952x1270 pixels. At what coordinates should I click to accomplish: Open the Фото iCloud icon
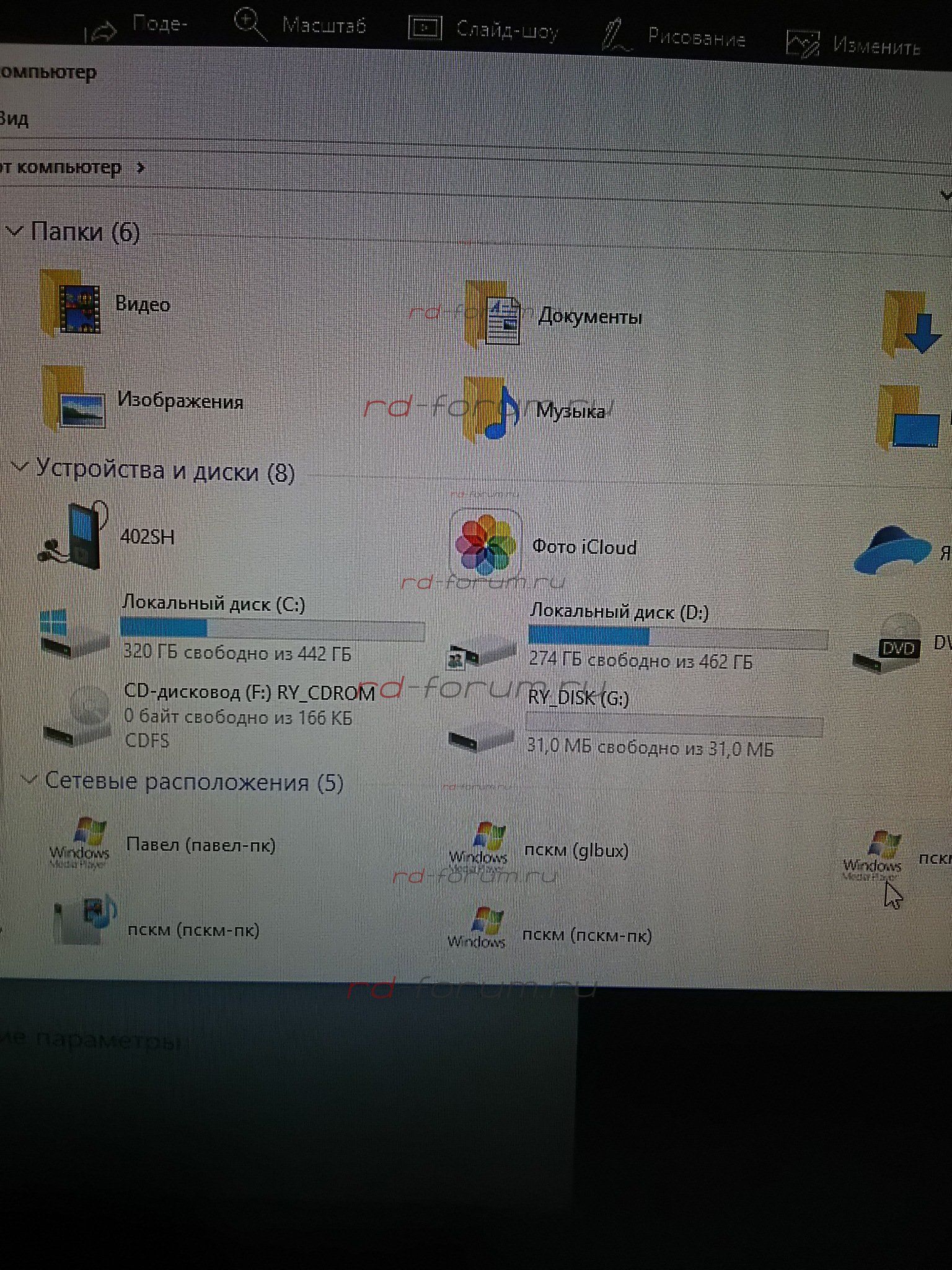[x=485, y=545]
